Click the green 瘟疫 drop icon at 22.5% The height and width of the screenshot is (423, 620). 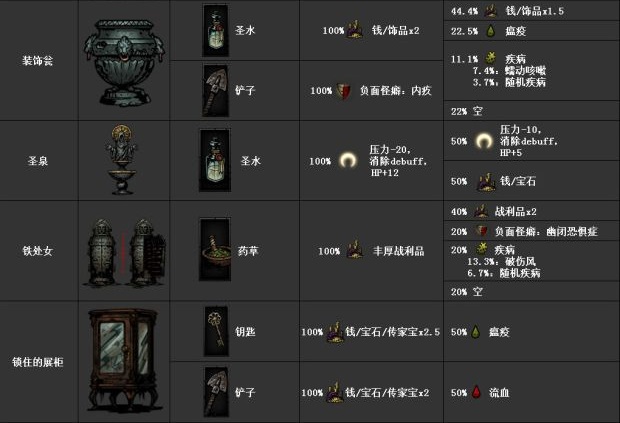tap(490, 31)
